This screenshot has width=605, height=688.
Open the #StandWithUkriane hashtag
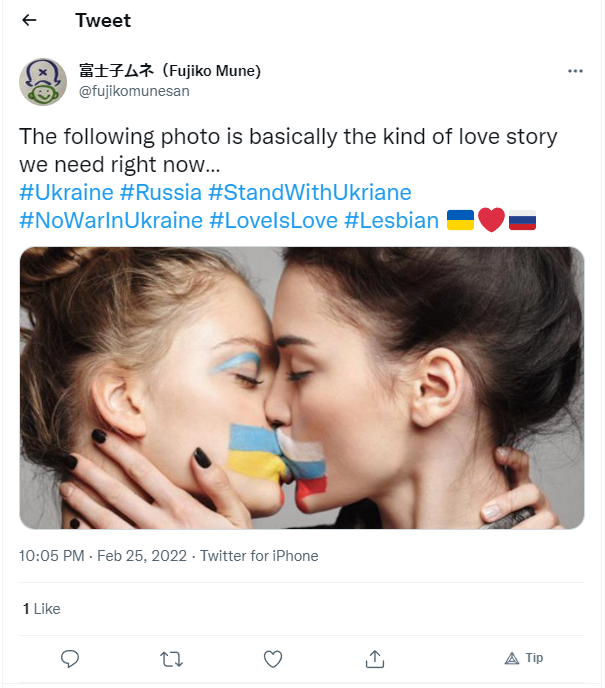310,192
